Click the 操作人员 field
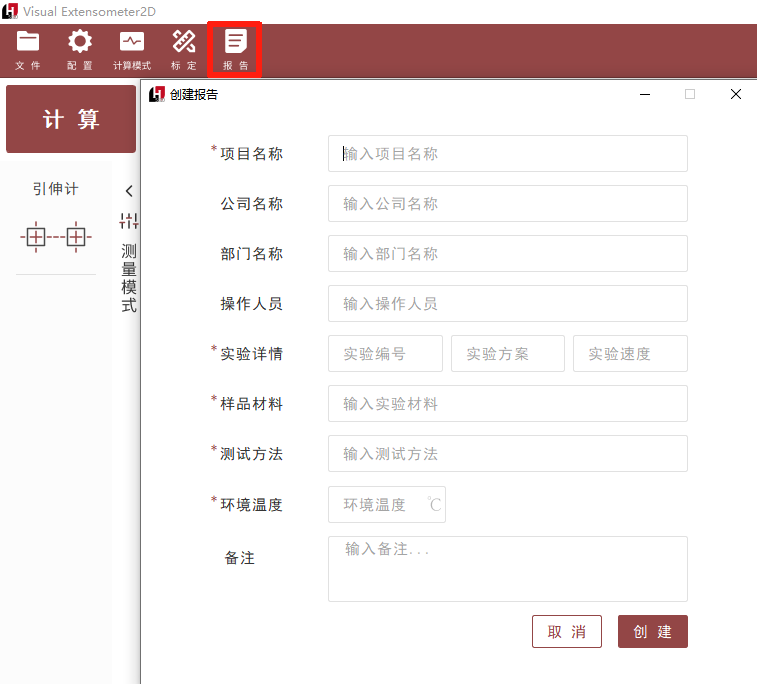 [x=507, y=304]
